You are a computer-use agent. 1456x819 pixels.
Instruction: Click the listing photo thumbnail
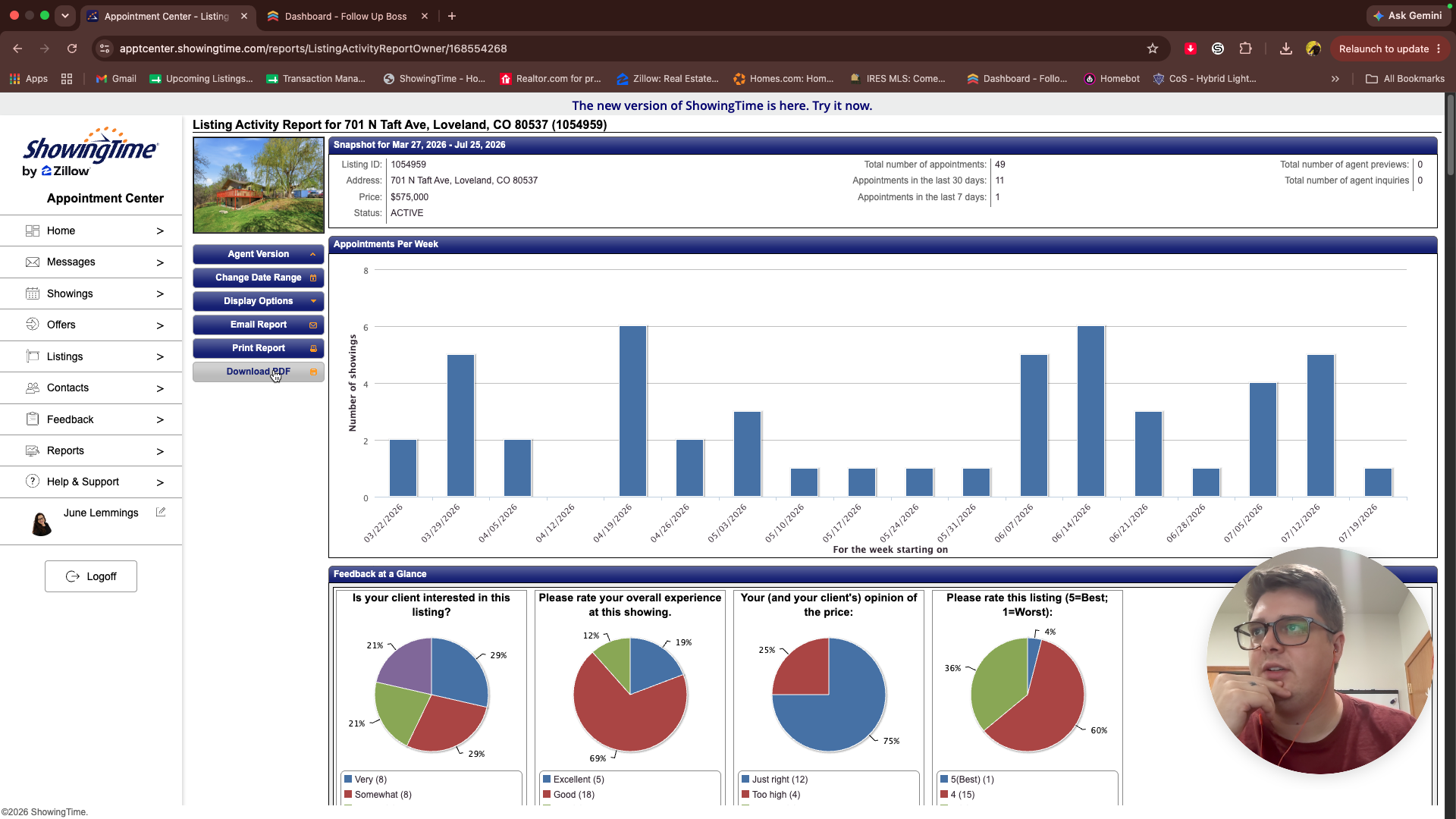(x=259, y=185)
